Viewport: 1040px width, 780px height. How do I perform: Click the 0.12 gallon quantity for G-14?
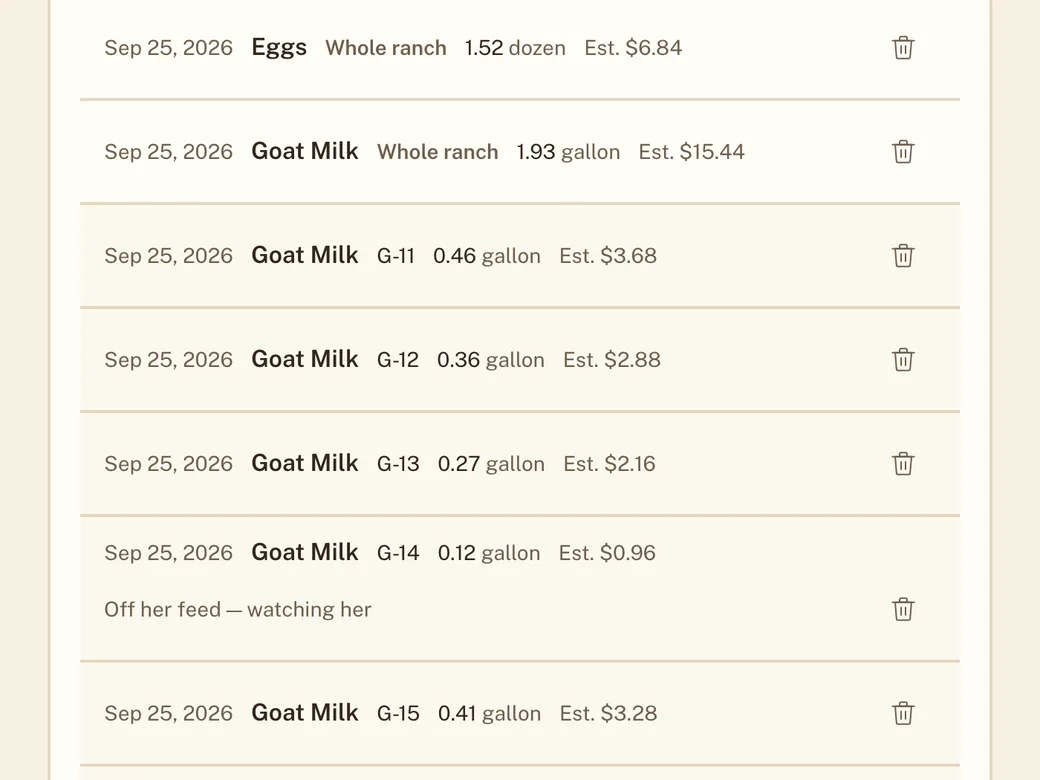489,552
